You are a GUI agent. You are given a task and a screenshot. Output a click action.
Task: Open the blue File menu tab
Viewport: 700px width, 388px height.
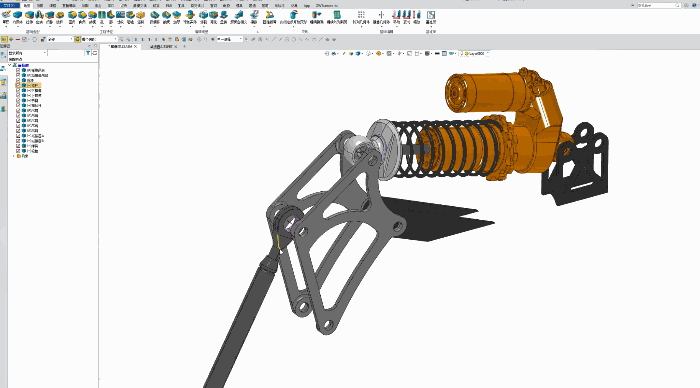(9, 5)
